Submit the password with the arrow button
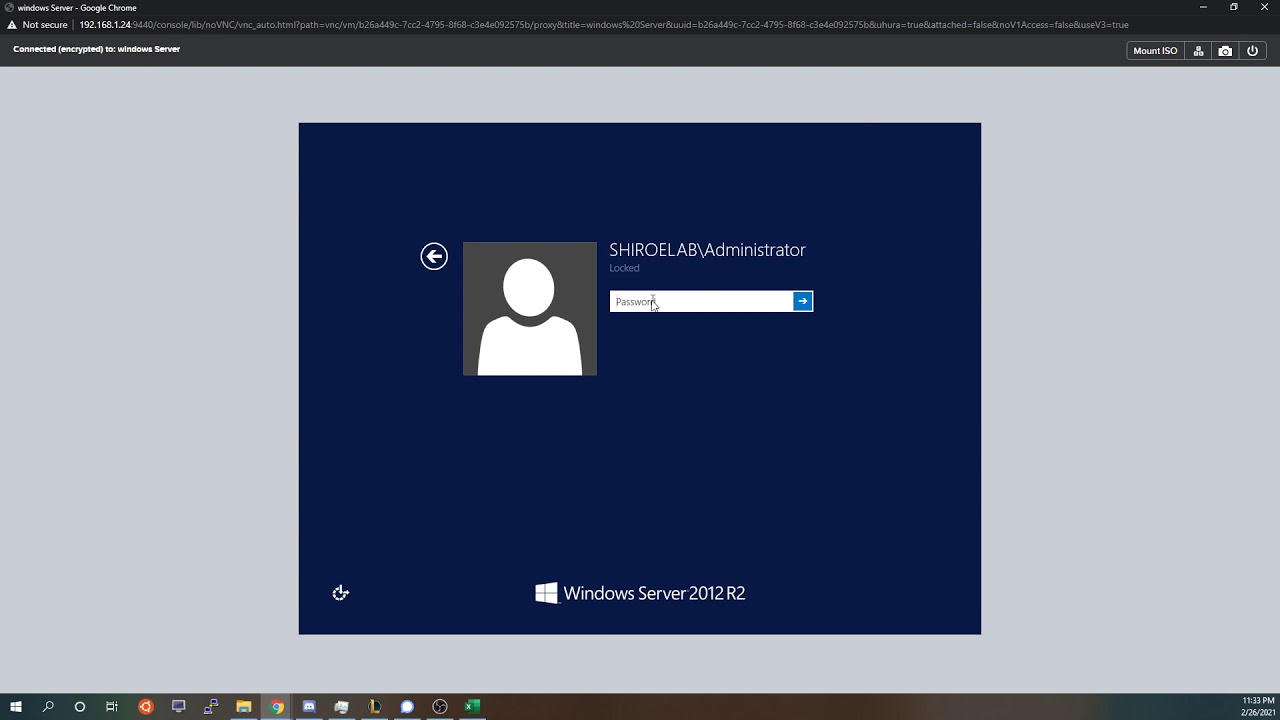This screenshot has width=1280, height=720. click(803, 301)
